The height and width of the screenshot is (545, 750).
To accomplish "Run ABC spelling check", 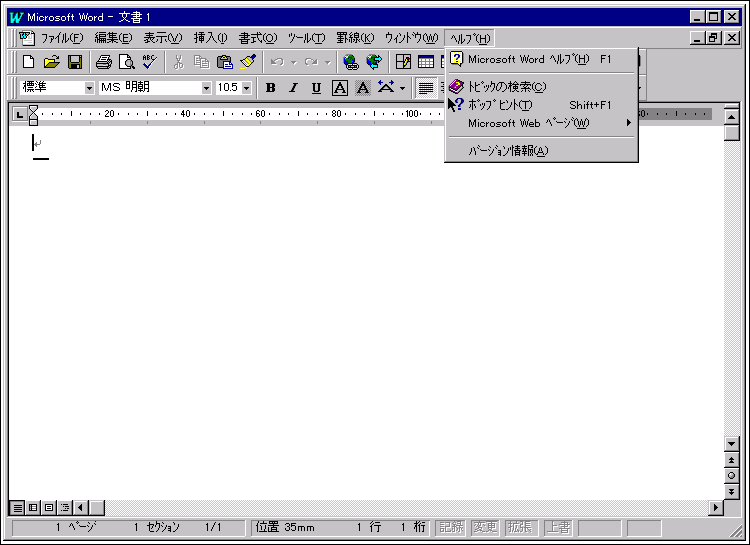I will 150,62.
